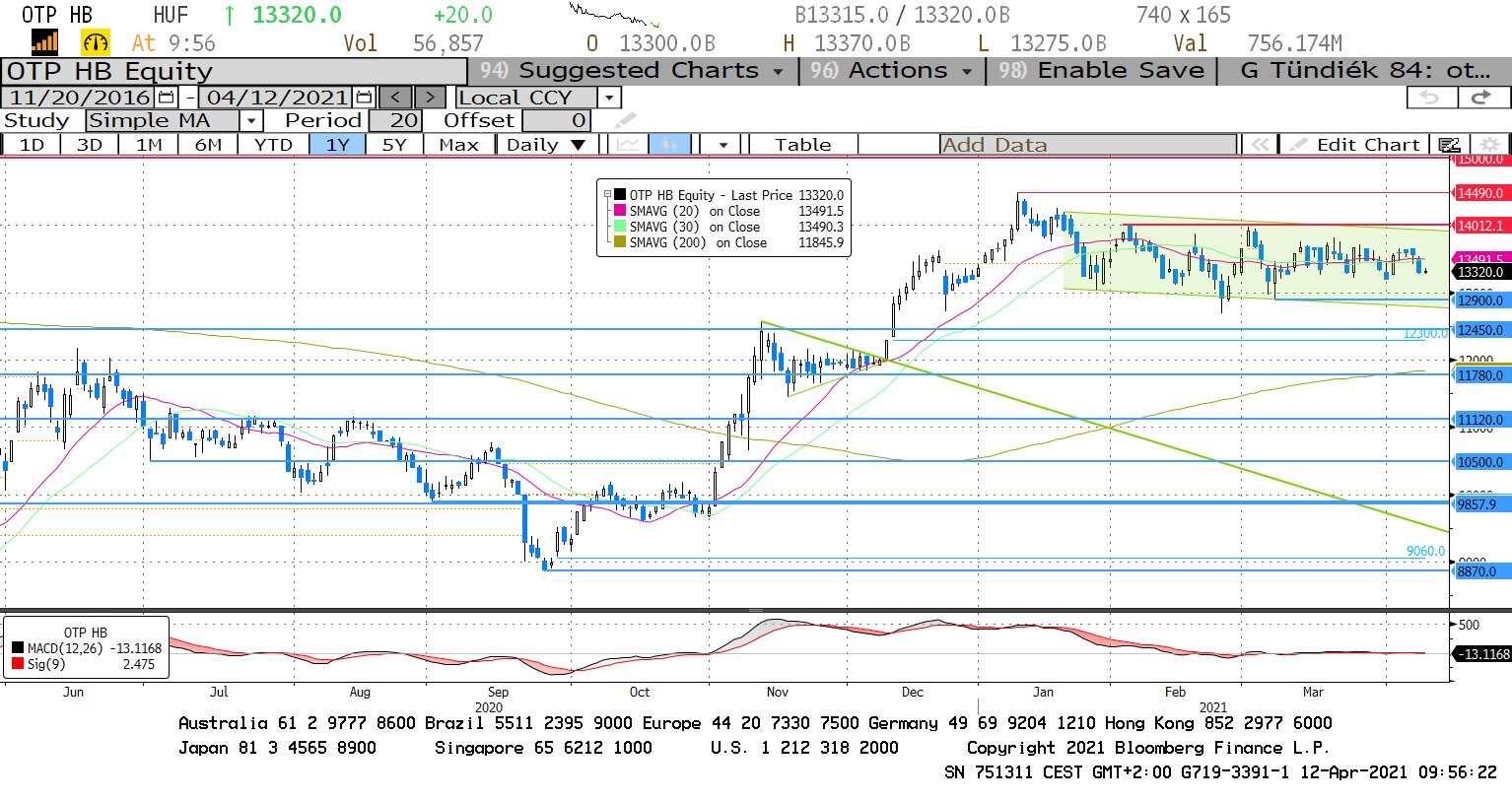
Task: Click the redo arrow icon
Action: click(1481, 98)
